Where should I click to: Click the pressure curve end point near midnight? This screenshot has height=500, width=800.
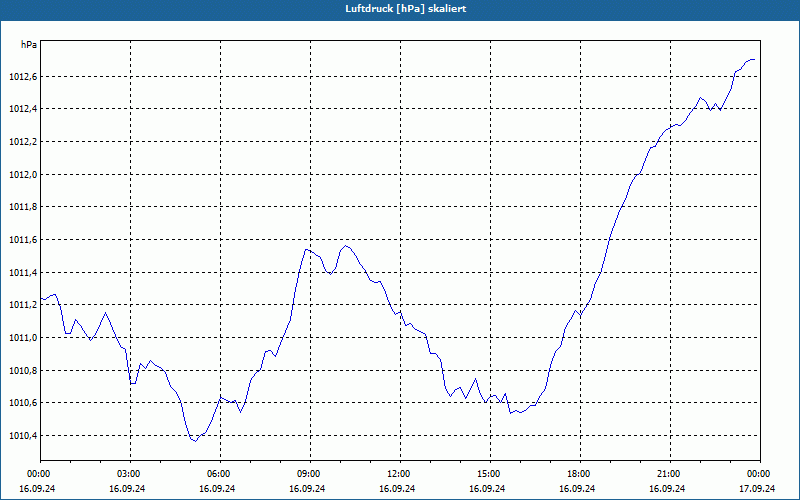pyautogui.click(x=754, y=60)
